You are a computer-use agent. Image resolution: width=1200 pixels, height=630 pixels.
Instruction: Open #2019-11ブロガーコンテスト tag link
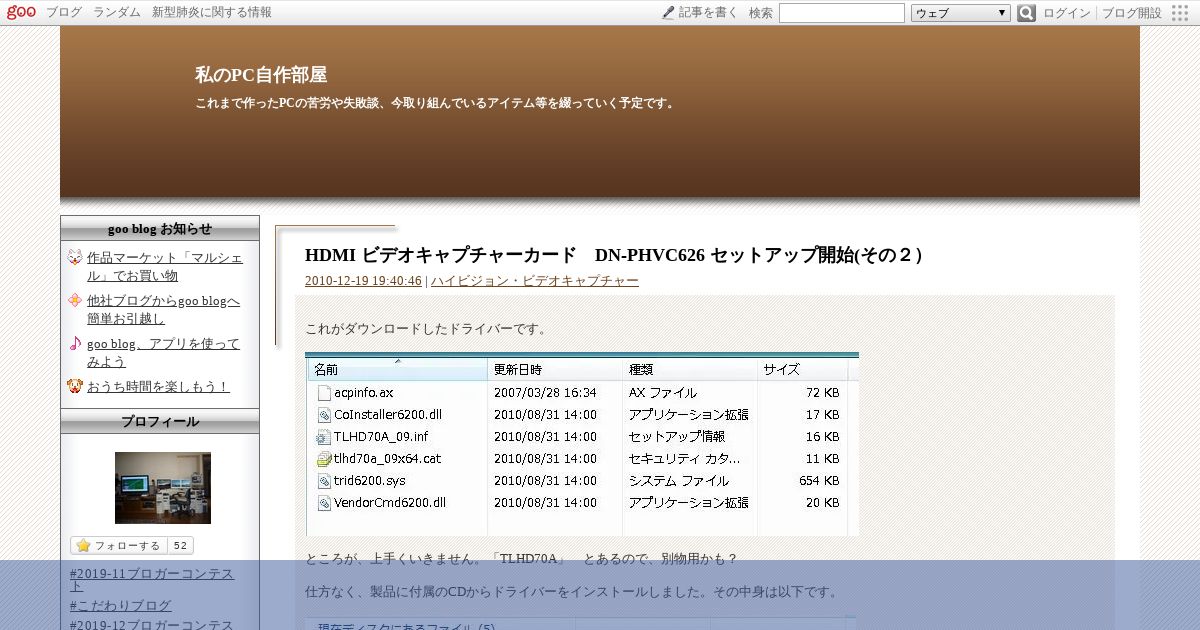[x=152, y=581]
